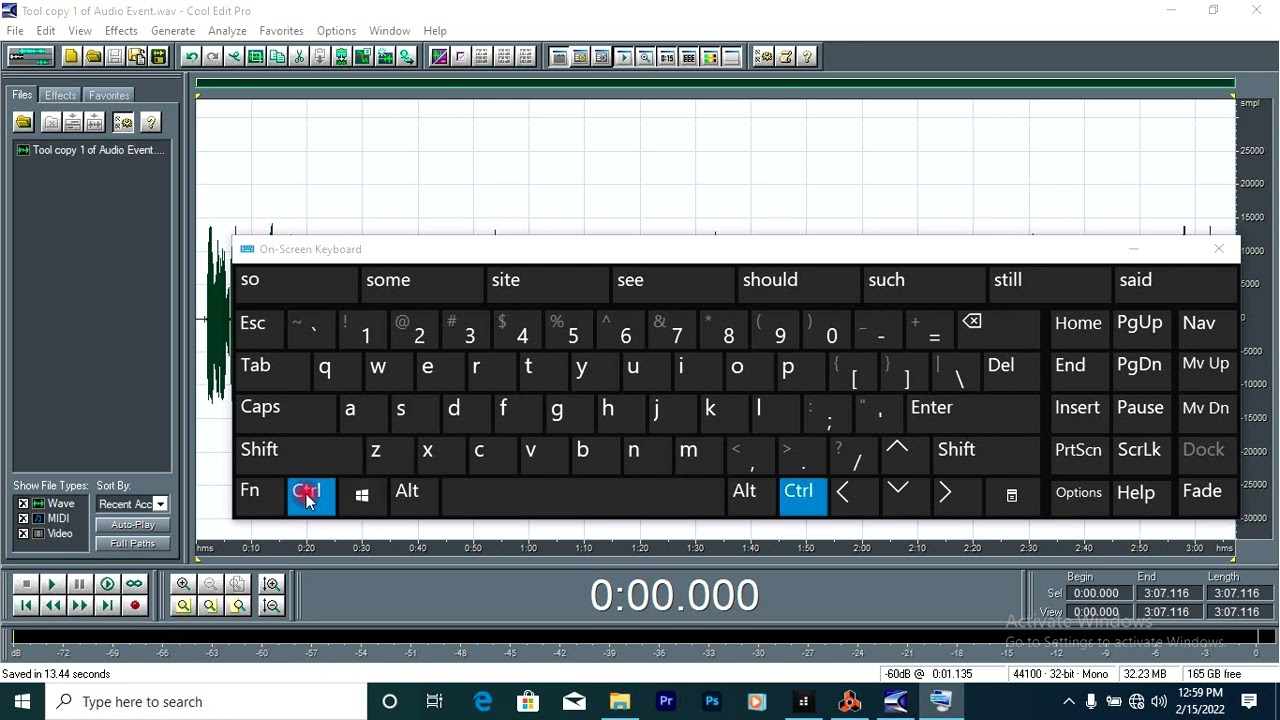Image resolution: width=1280 pixels, height=720 pixels.
Task: Open Analyze menu
Action: [x=227, y=31]
